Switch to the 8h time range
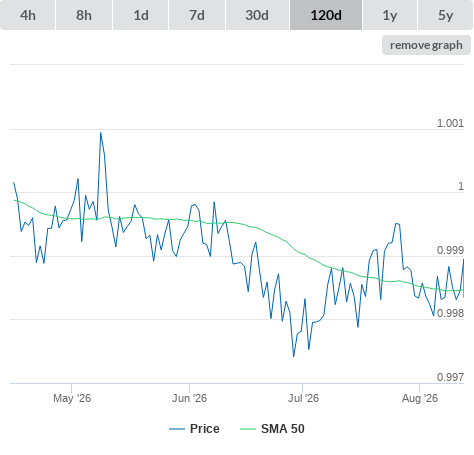Image resolution: width=474 pixels, height=455 pixels. [x=84, y=15]
